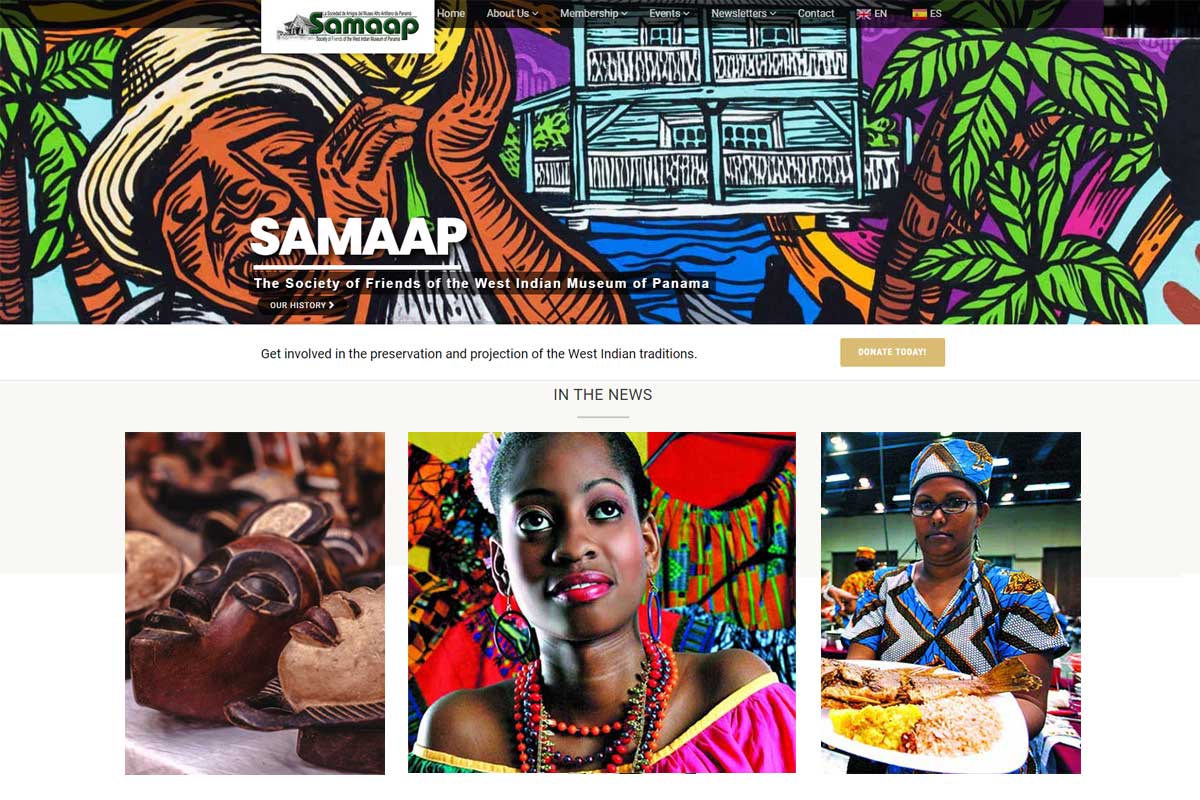Click the Society of Friends subtitle text
1200x800 pixels.
482,283
